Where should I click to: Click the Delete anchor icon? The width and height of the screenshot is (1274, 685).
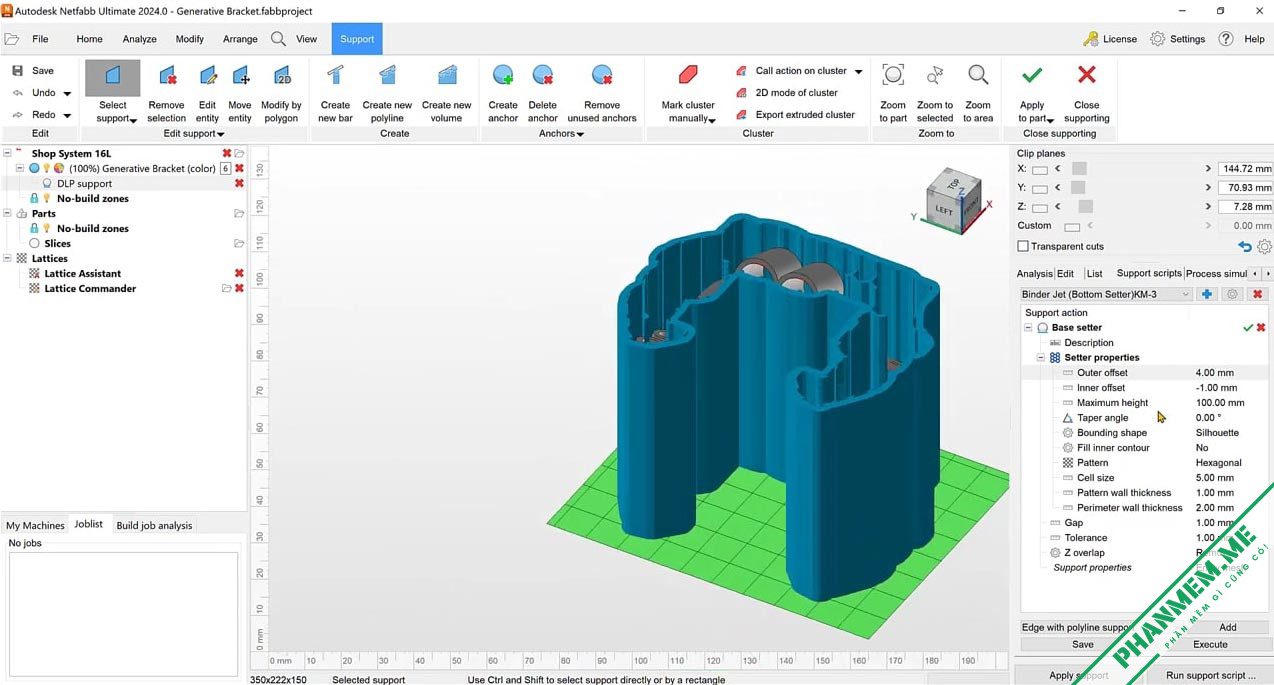(x=543, y=76)
